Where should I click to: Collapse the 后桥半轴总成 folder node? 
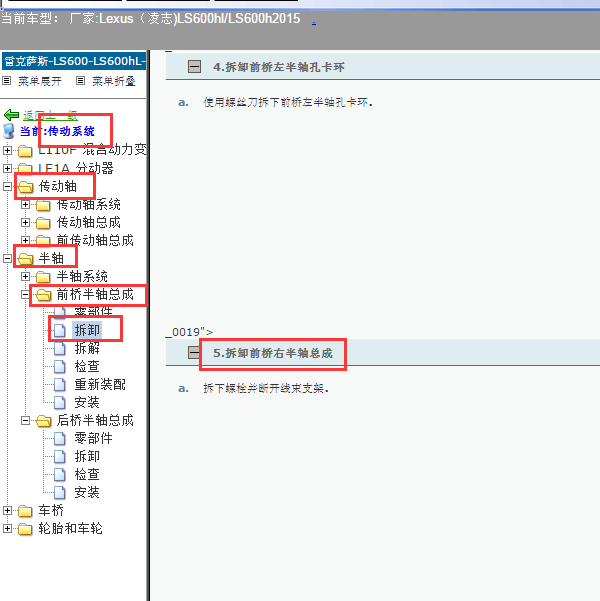[x=25, y=420]
